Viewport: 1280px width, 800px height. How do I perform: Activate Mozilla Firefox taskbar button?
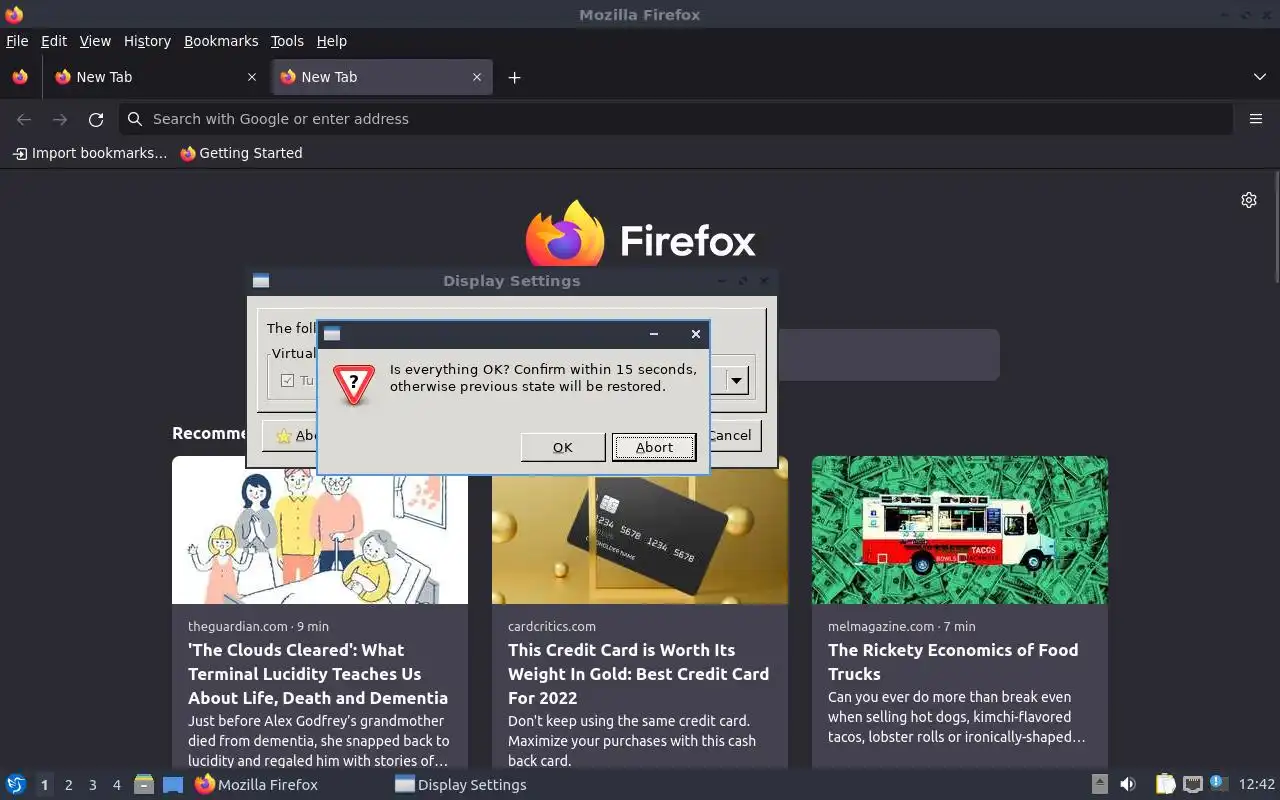pyautogui.click(x=289, y=784)
